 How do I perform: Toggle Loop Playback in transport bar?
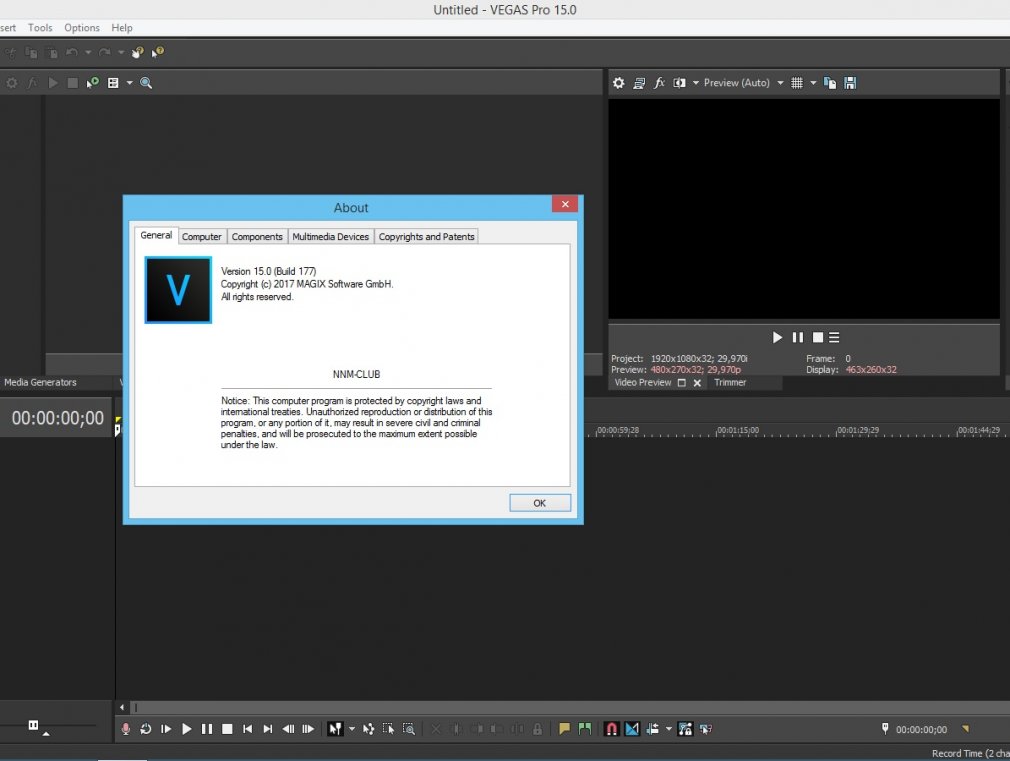(146, 729)
